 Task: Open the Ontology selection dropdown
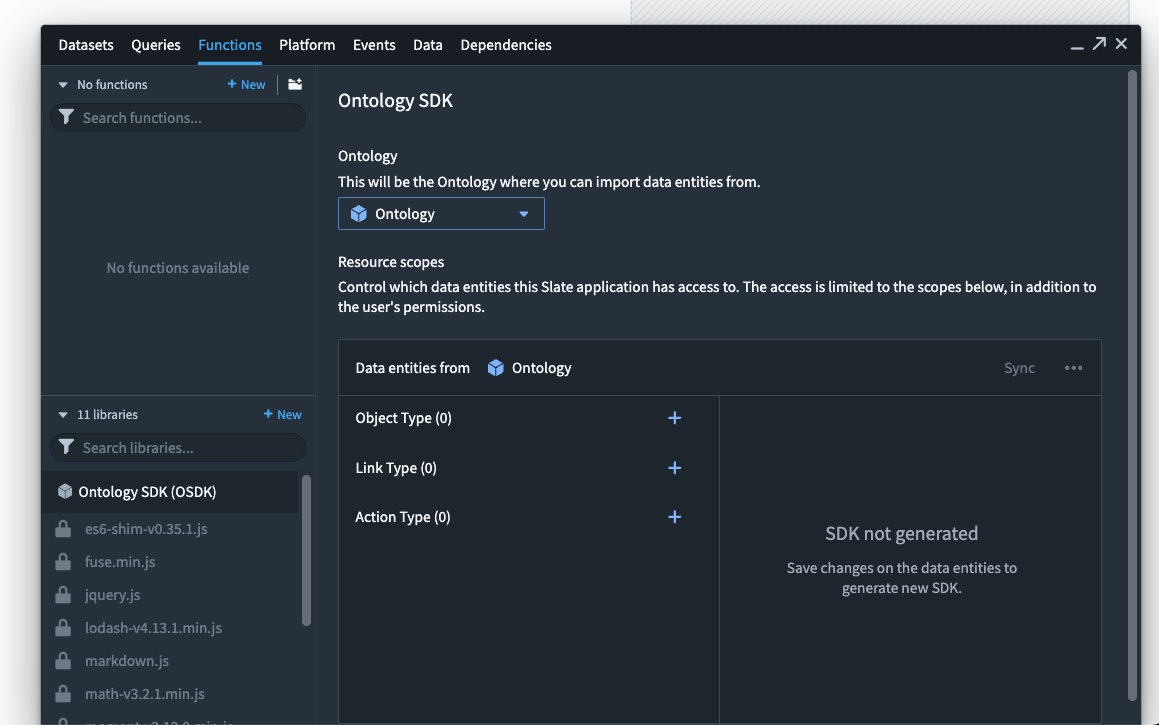pyautogui.click(x=441, y=214)
